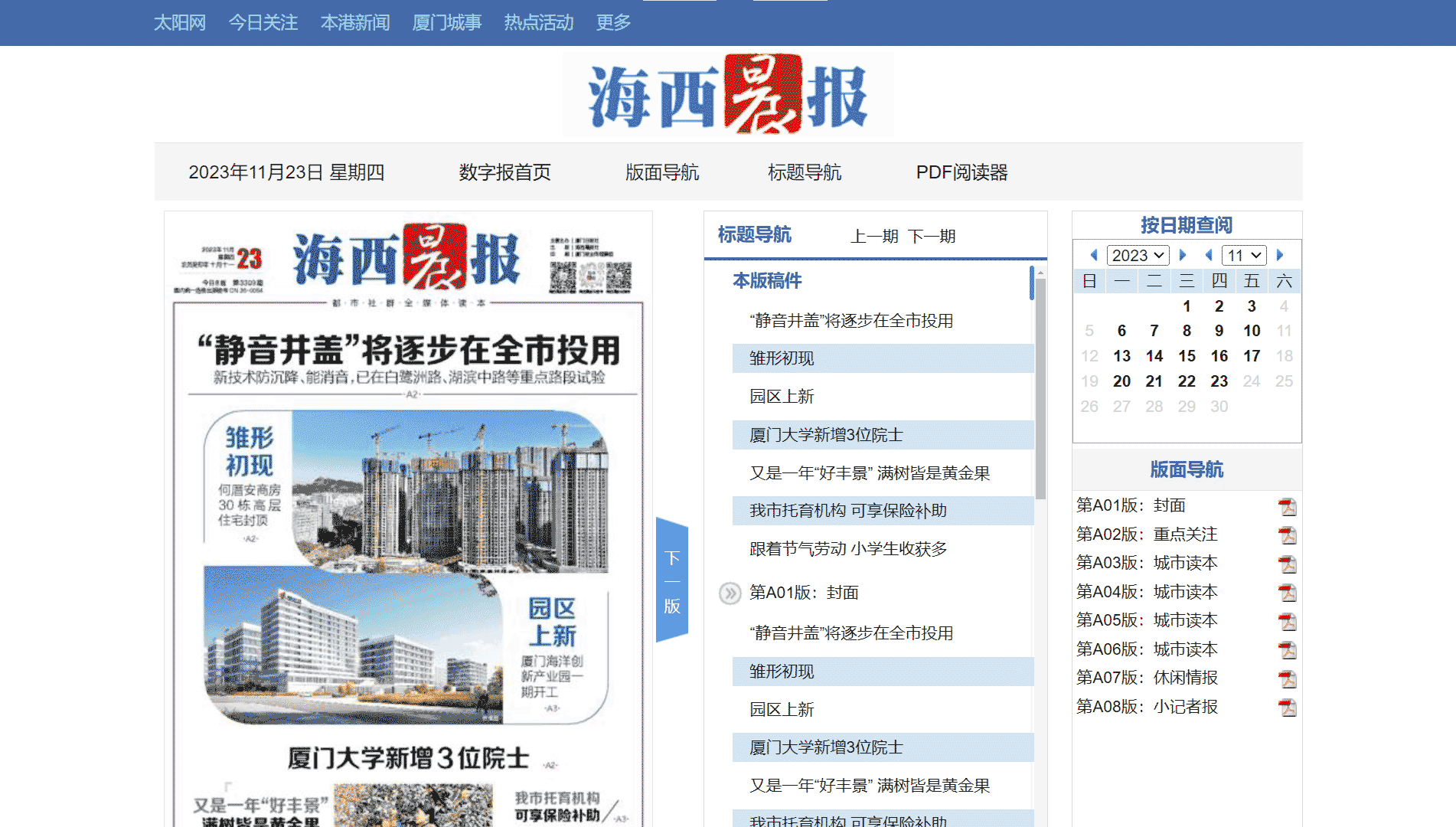Open 热点活动 in top navigation
This screenshot has height=827, width=1456.
[539, 22]
